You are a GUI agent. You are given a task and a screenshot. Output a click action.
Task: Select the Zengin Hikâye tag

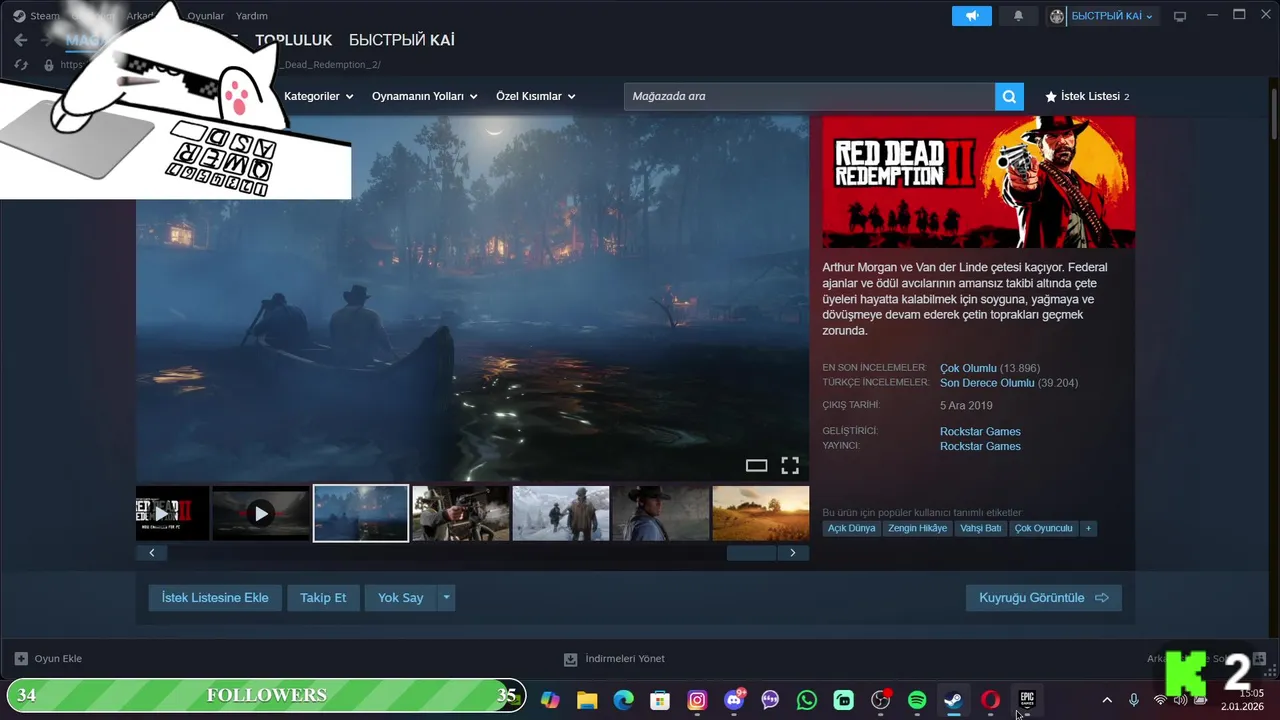click(x=917, y=528)
